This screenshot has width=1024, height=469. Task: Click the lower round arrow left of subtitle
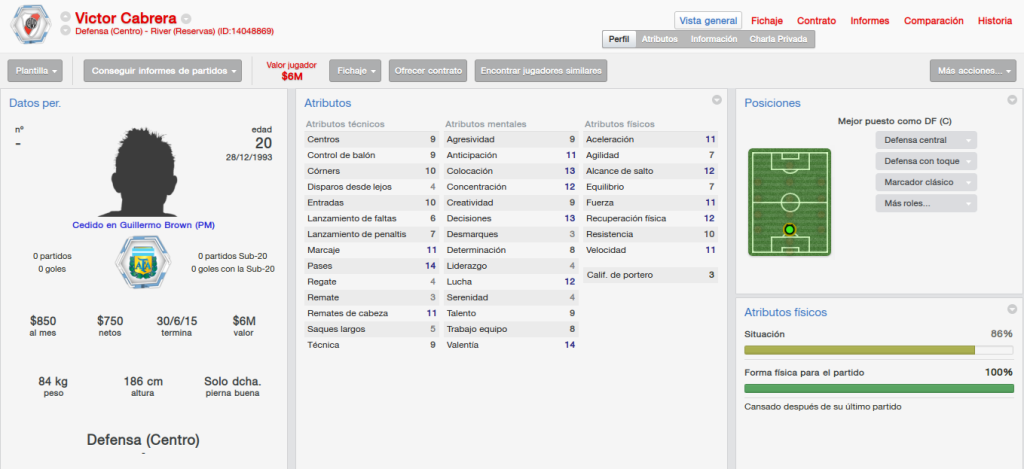click(x=65, y=31)
